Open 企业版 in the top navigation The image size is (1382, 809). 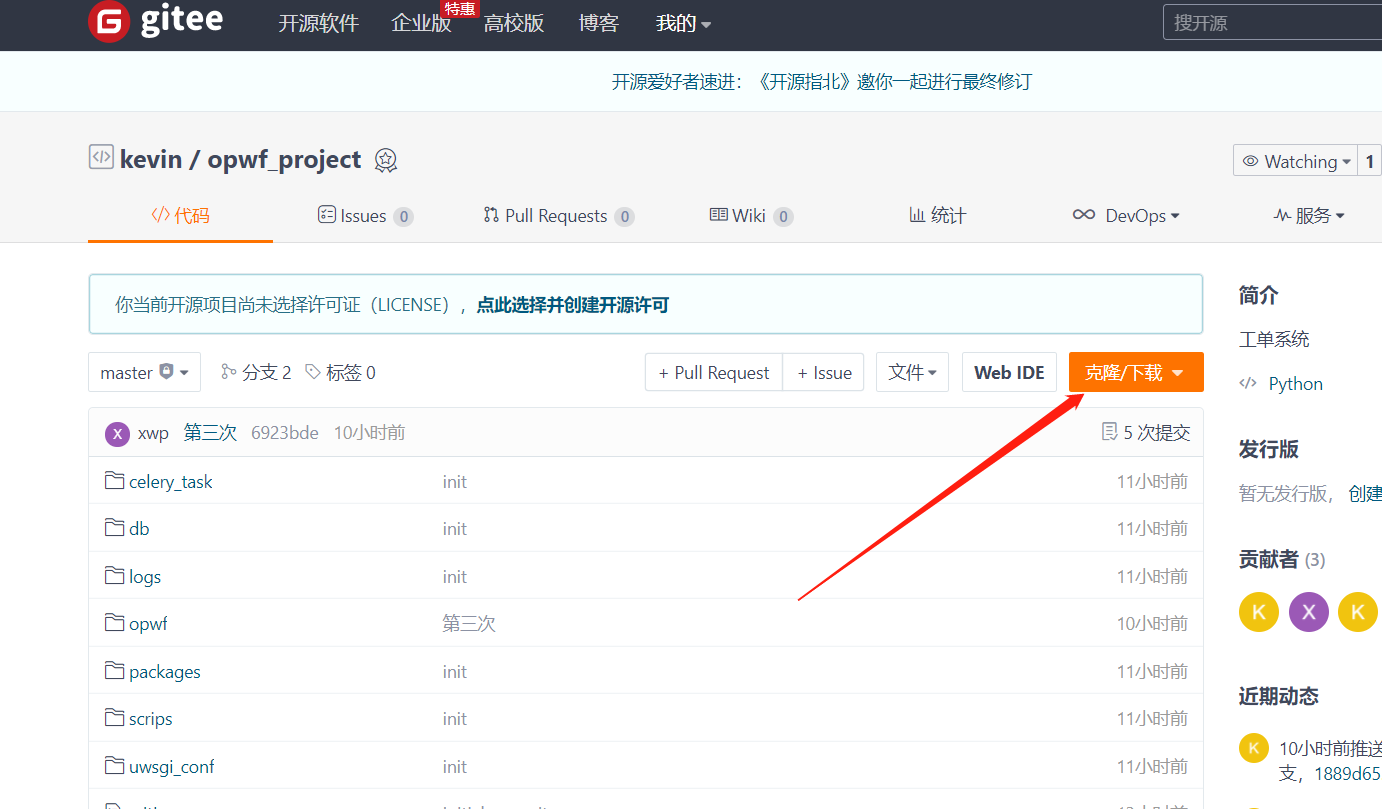tap(421, 23)
